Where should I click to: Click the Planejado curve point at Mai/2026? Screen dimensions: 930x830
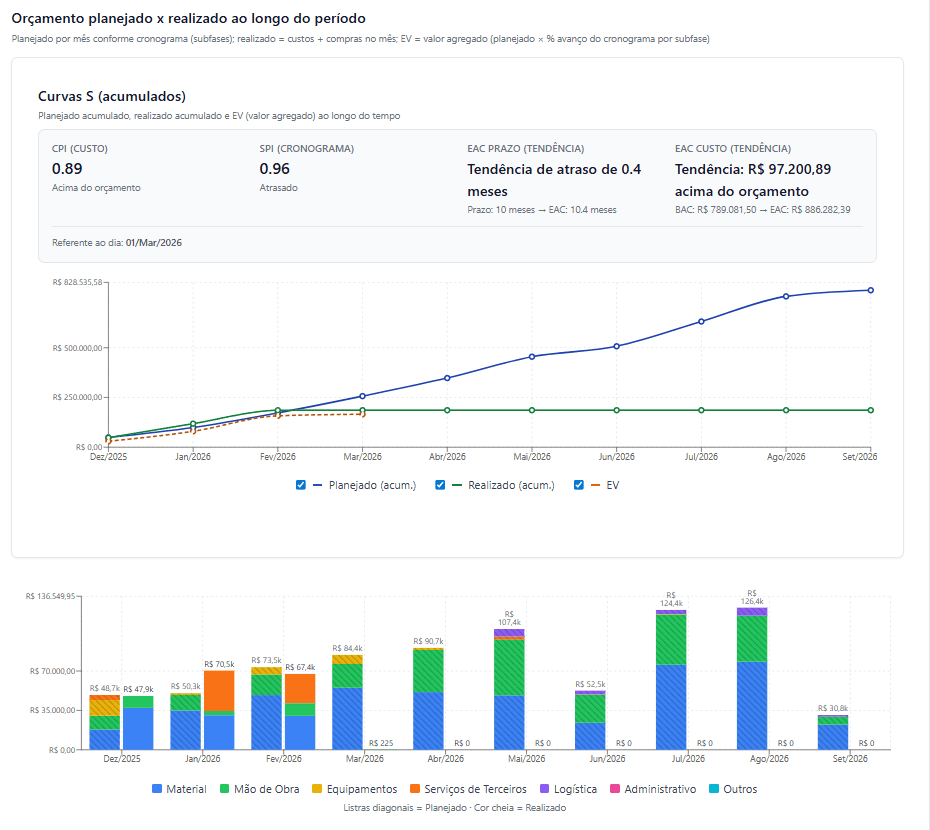(x=532, y=356)
